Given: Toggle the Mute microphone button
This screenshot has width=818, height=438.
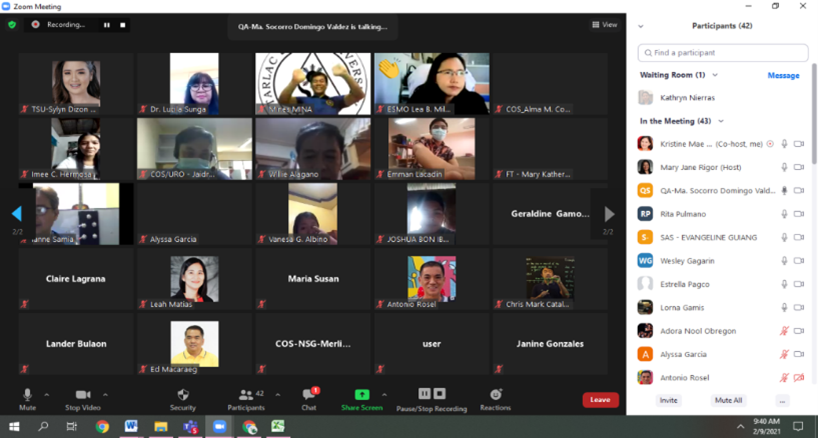Looking at the screenshot, I should pyautogui.click(x=27, y=395).
